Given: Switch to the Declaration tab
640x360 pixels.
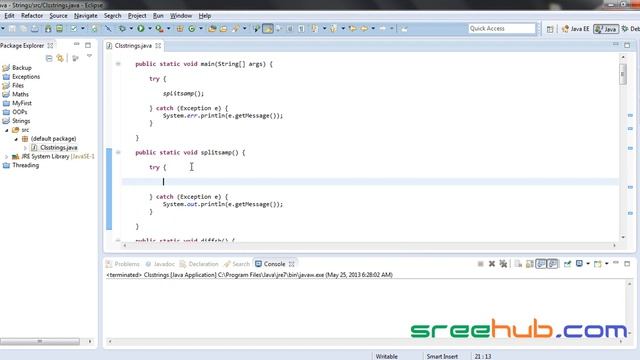Looking at the screenshot, I should (x=199, y=264).
